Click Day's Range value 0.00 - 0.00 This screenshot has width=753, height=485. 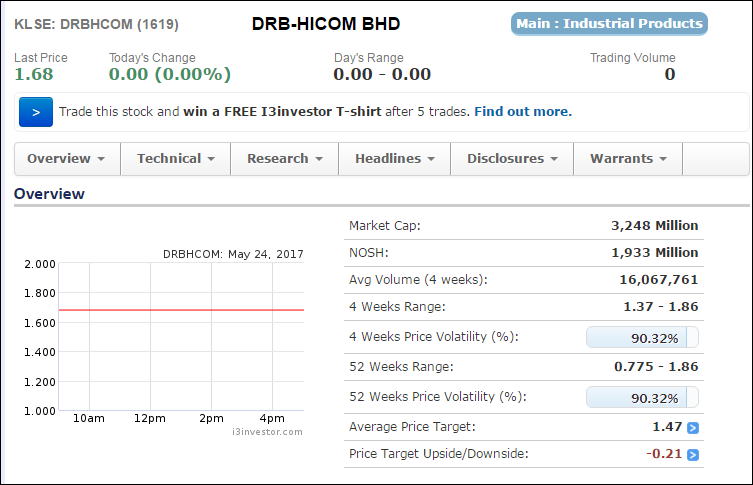pos(382,74)
